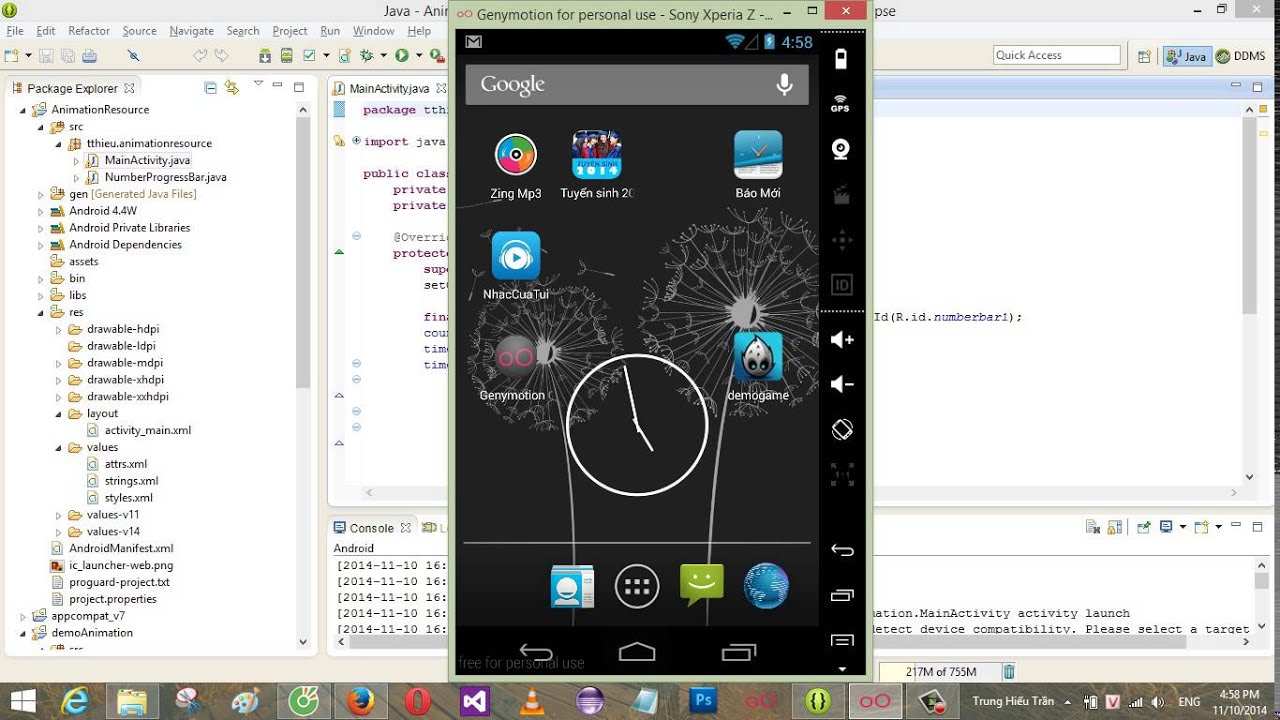1280x720 pixels.
Task: Launch the demogame app in the emulator
Action: pos(758,357)
